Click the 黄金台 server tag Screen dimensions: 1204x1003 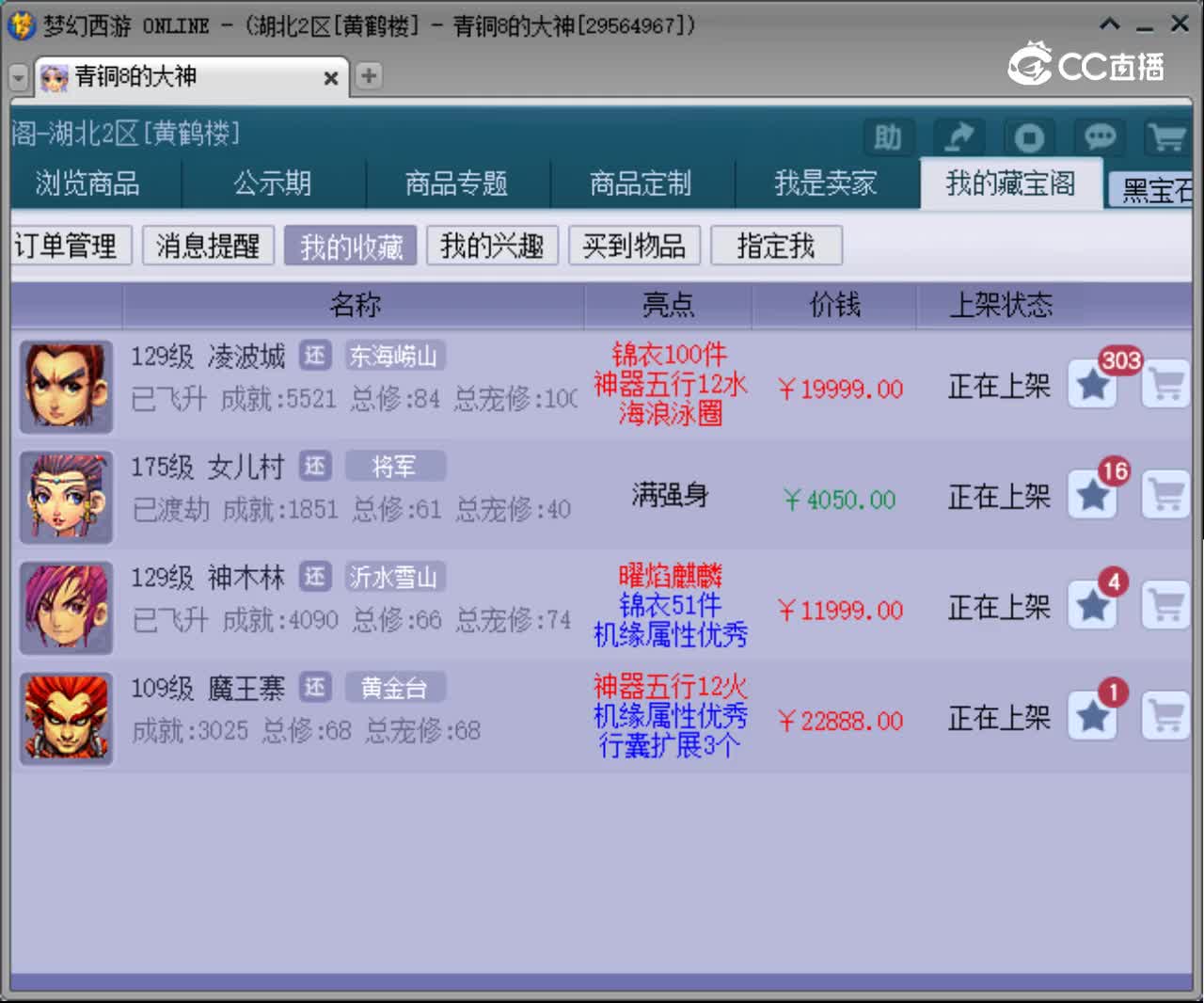click(394, 688)
